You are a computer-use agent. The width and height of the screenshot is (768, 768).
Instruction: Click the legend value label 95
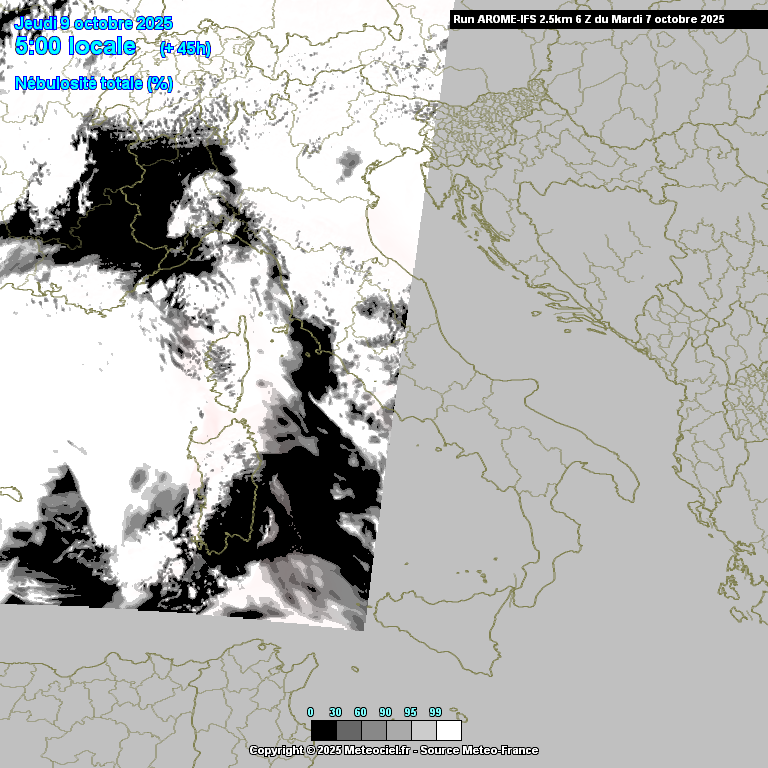coord(410,712)
